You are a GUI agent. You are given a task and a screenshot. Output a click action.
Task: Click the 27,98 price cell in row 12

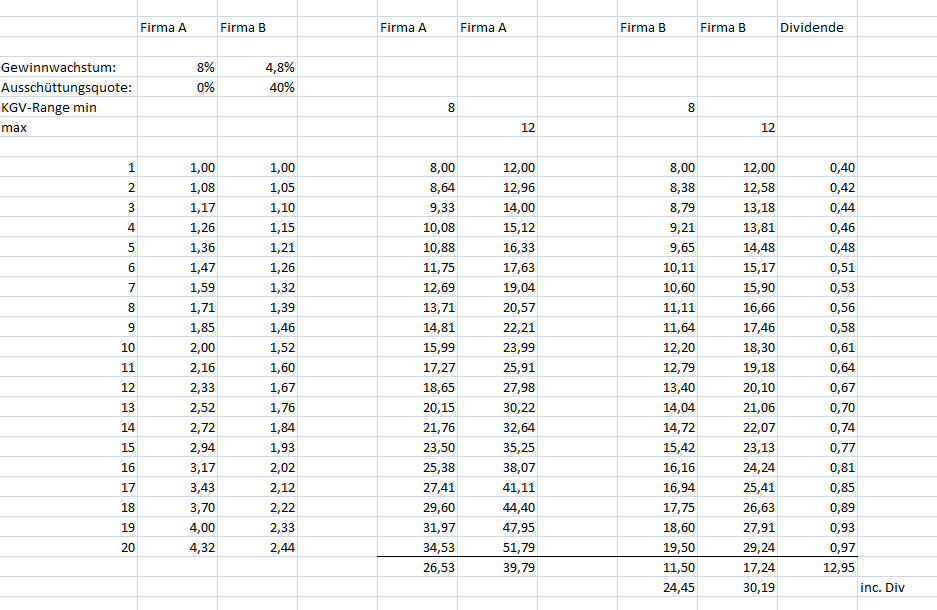497,387
